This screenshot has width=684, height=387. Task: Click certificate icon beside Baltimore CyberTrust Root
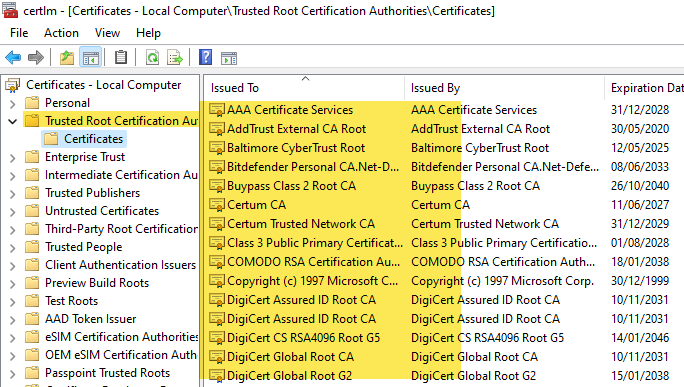tap(217, 148)
